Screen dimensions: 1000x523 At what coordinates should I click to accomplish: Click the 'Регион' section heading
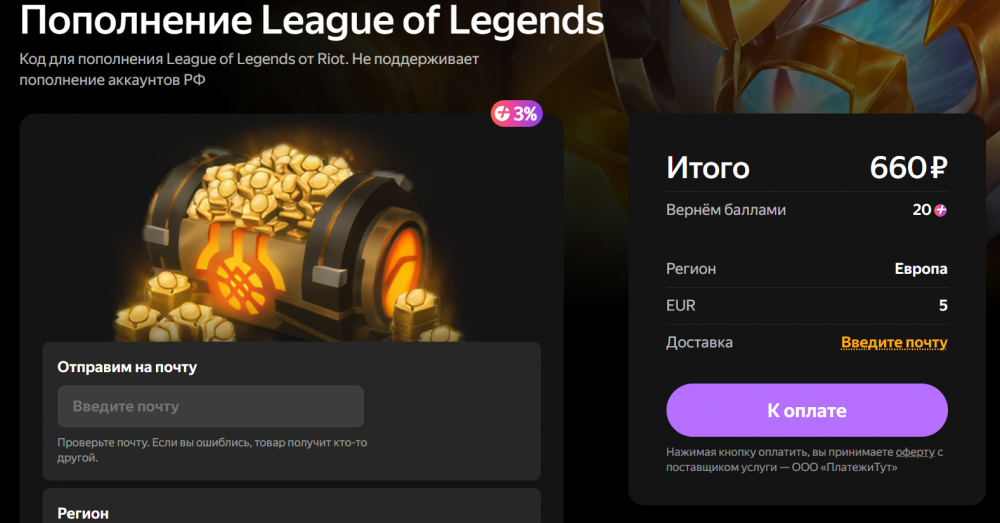point(83,513)
